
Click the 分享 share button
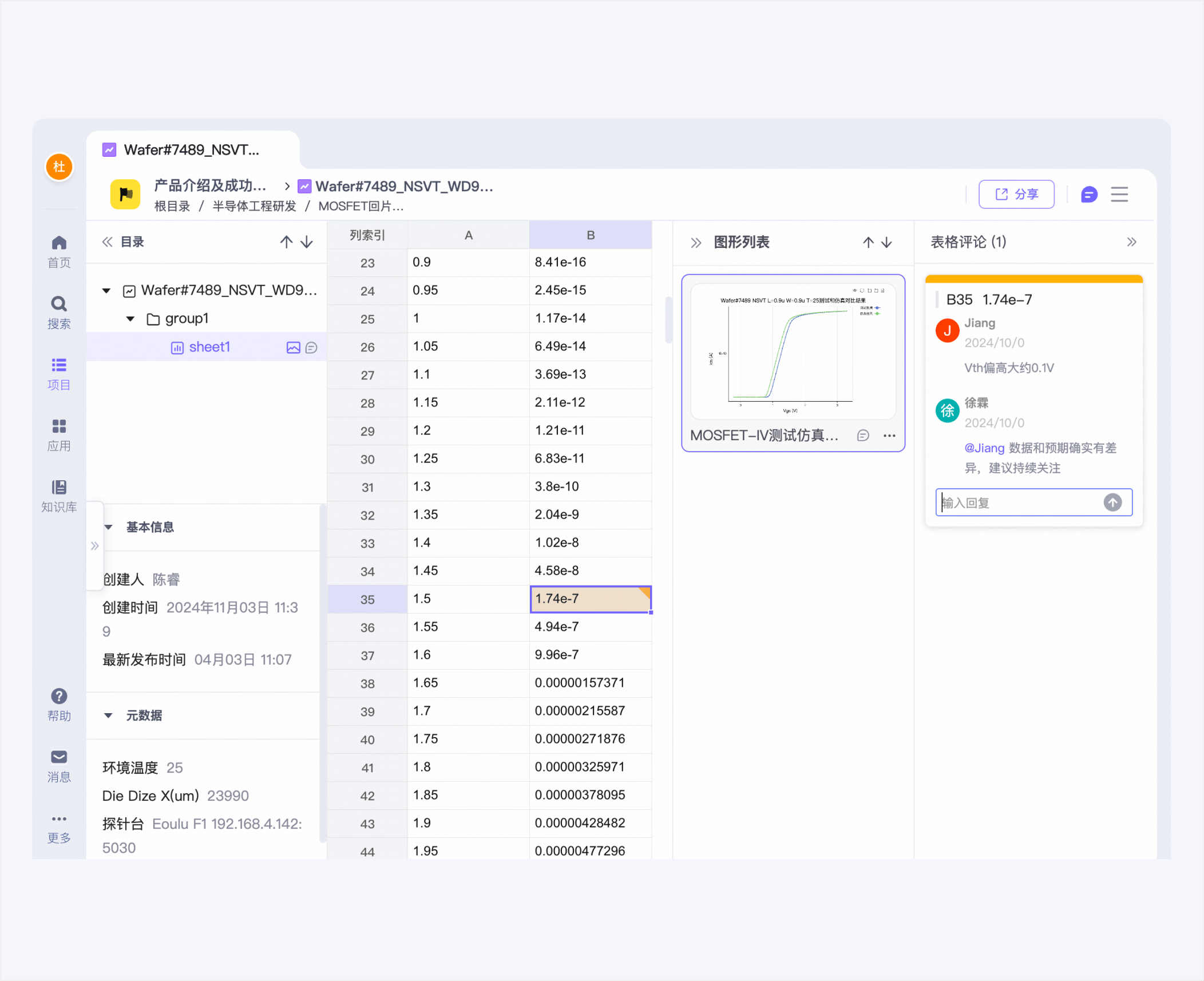(1016, 195)
